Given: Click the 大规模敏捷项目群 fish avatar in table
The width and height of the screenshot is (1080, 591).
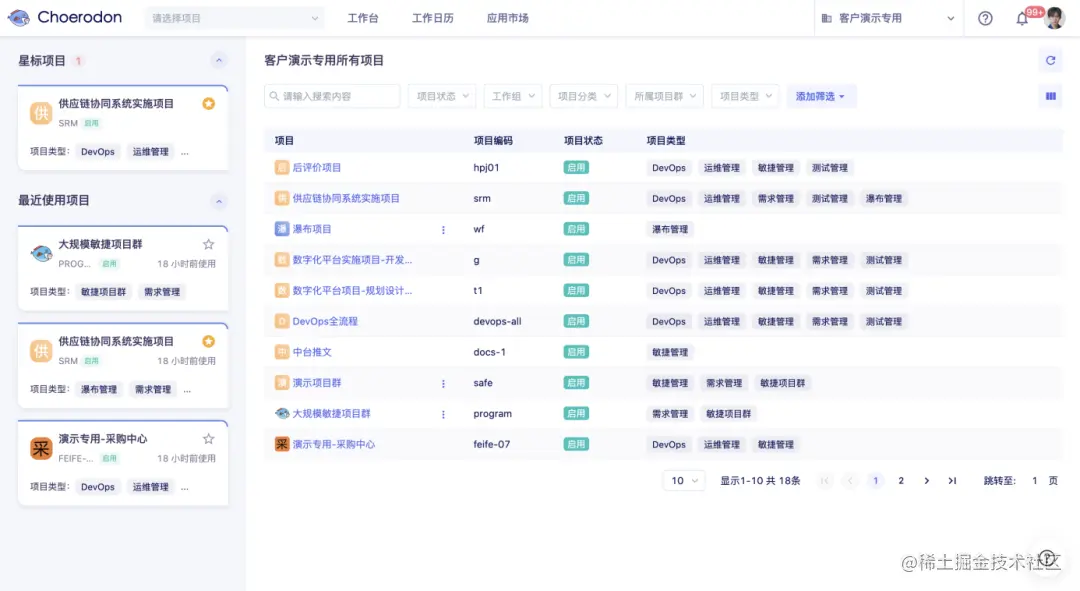Looking at the screenshot, I should [x=282, y=413].
